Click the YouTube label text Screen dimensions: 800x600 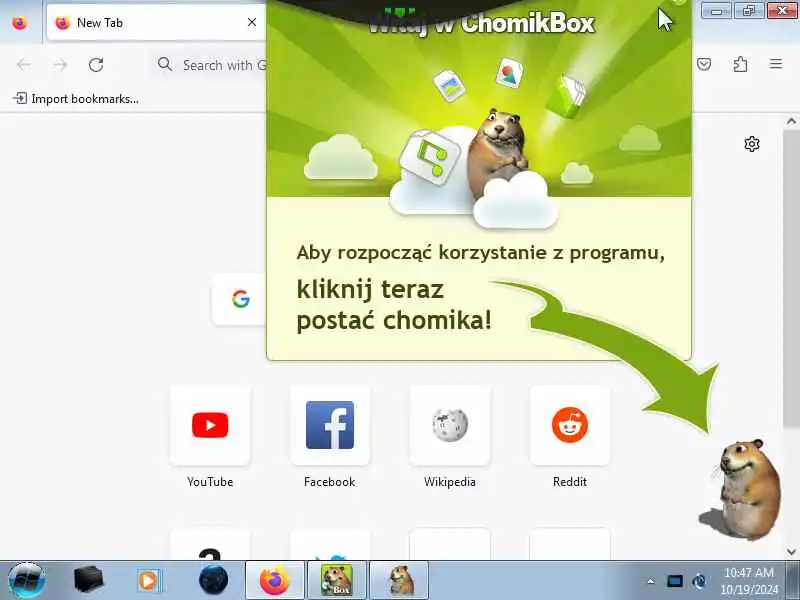click(x=210, y=482)
